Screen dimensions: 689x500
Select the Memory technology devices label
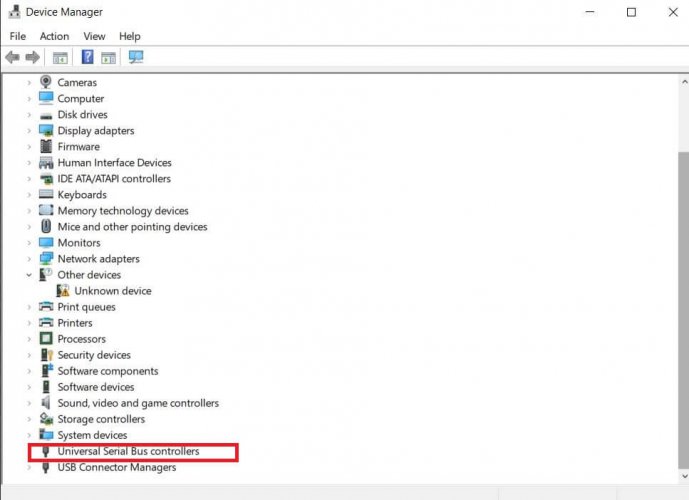[x=123, y=210]
